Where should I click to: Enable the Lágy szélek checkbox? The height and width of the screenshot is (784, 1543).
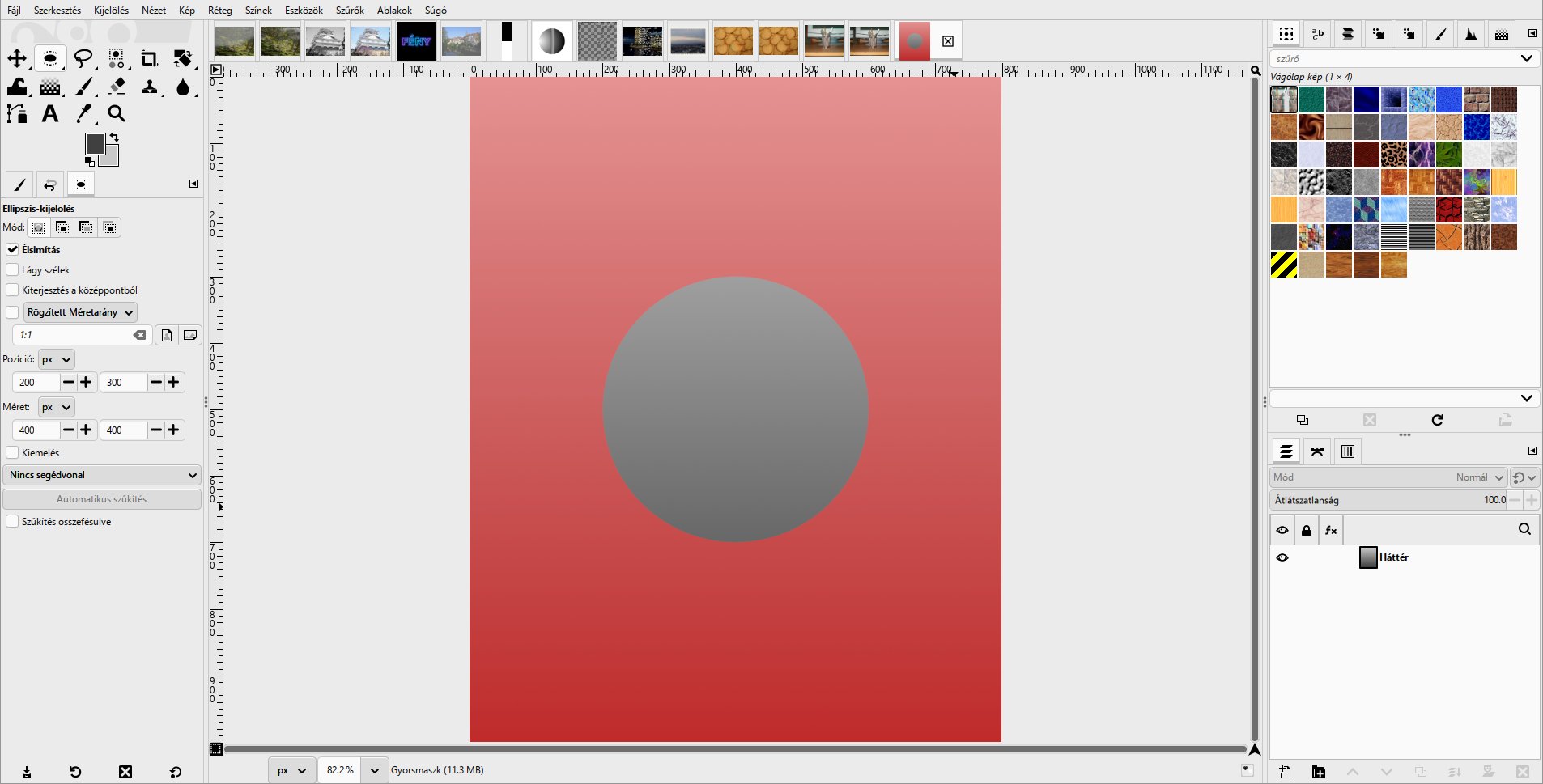(x=12, y=269)
